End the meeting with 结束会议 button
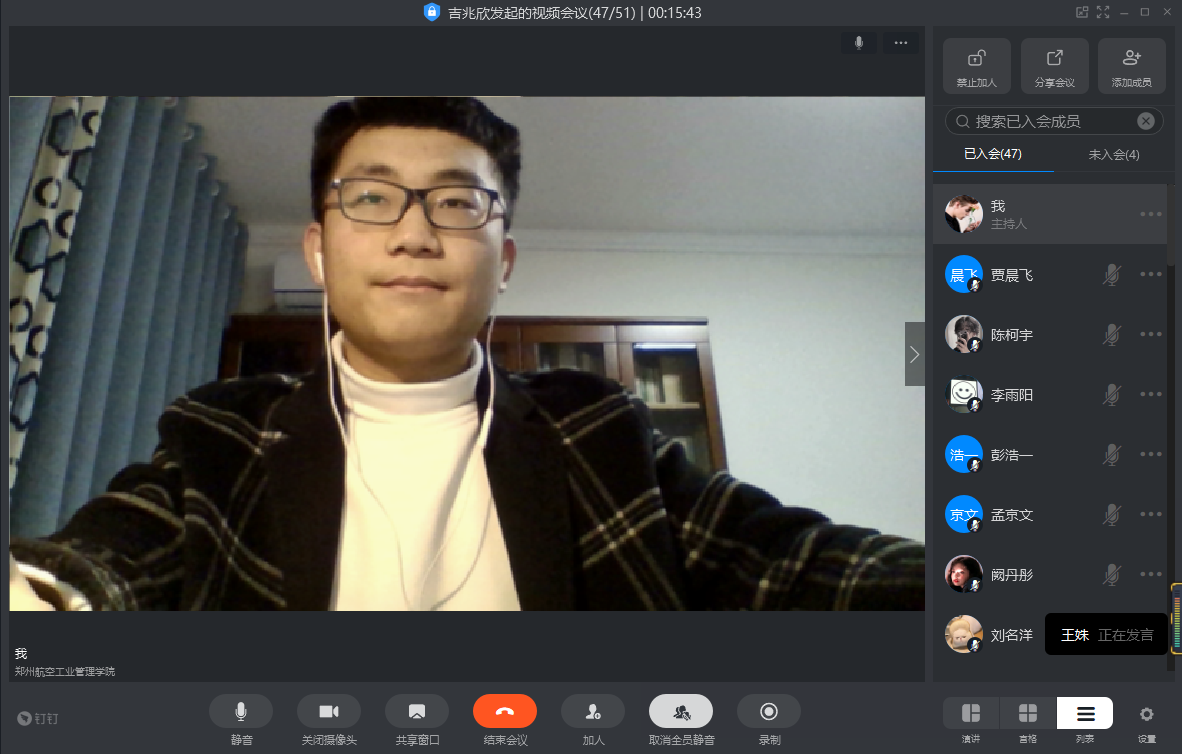Viewport: 1182px width, 754px height. (x=504, y=711)
